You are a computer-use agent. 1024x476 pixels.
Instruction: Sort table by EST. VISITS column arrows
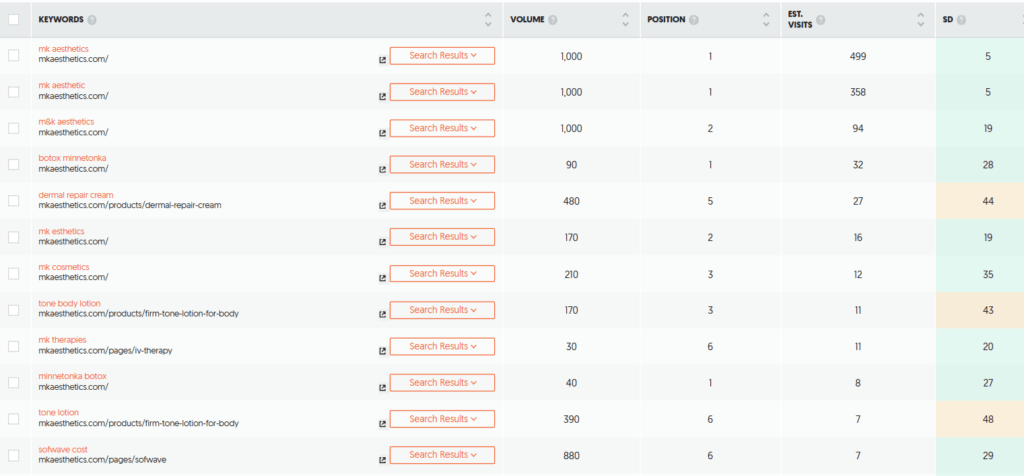(x=921, y=20)
